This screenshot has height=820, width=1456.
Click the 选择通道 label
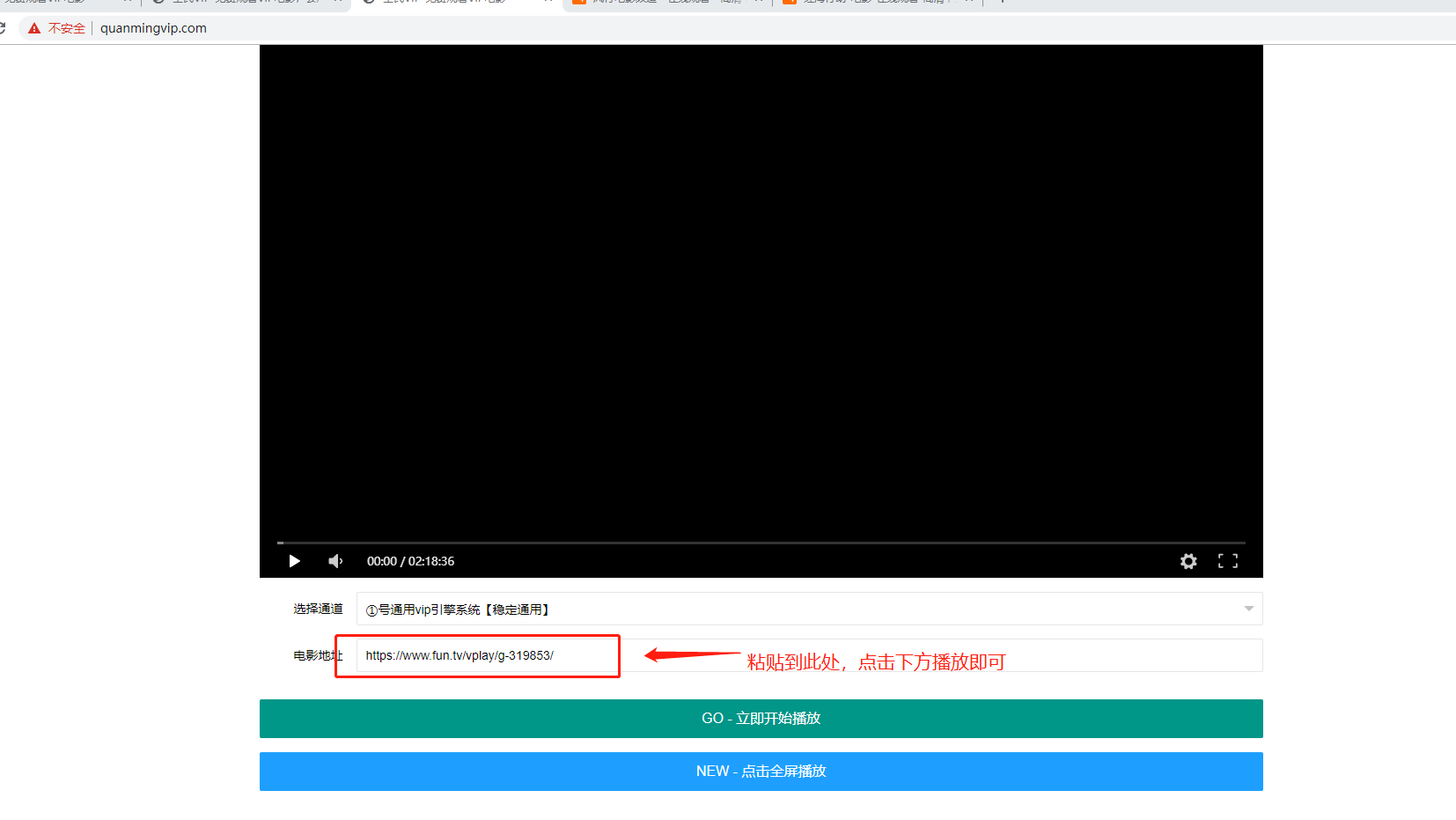pyautogui.click(x=318, y=609)
